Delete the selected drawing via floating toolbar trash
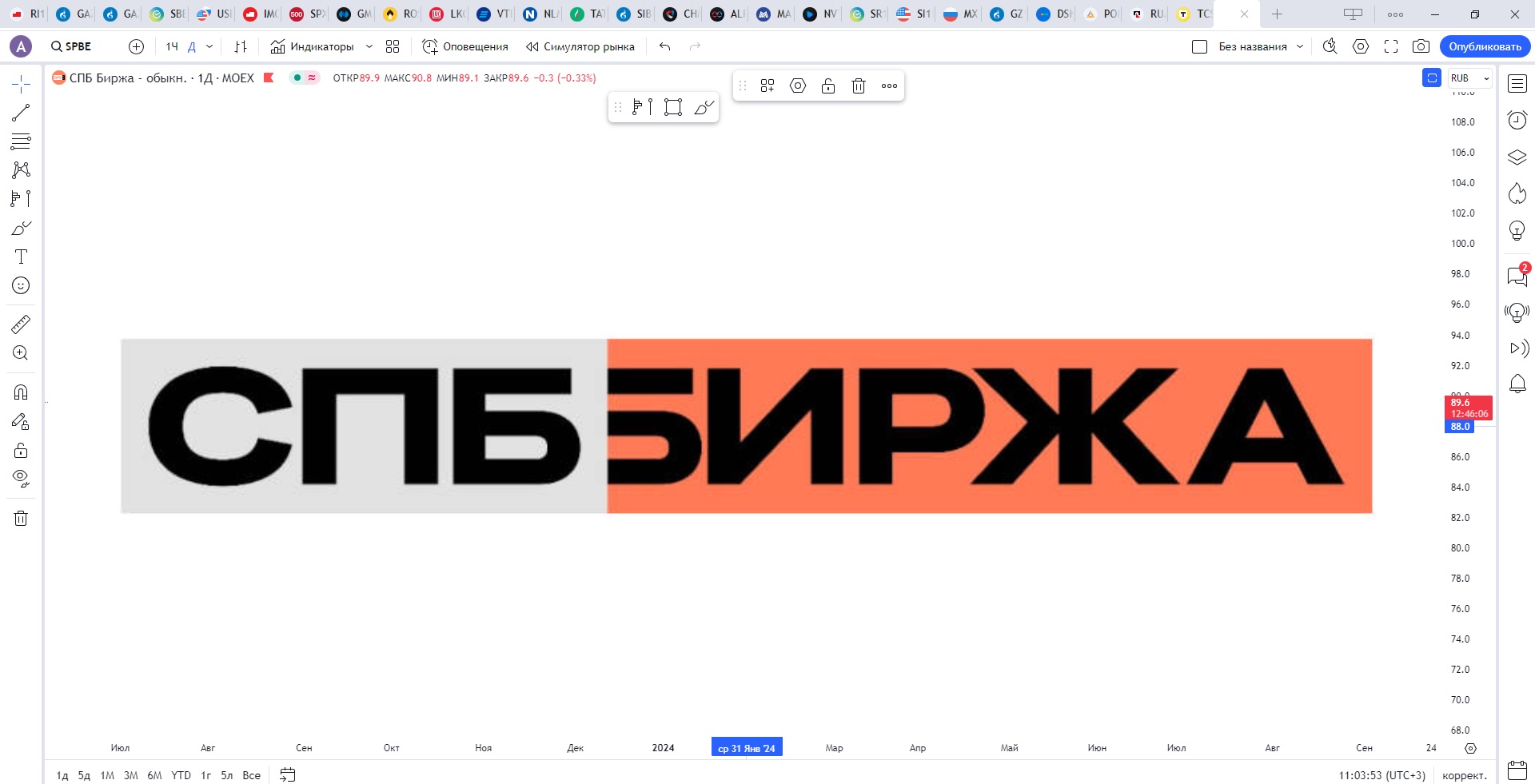1535x784 pixels. (859, 86)
